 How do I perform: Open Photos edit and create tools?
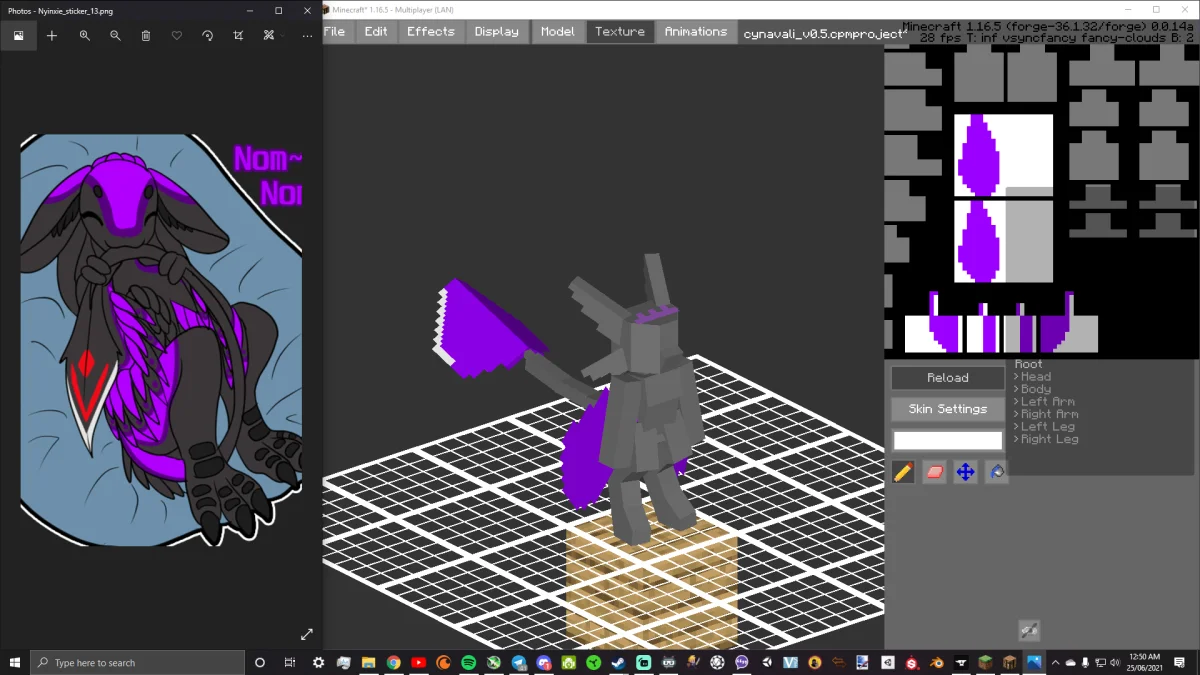pos(268,35)
